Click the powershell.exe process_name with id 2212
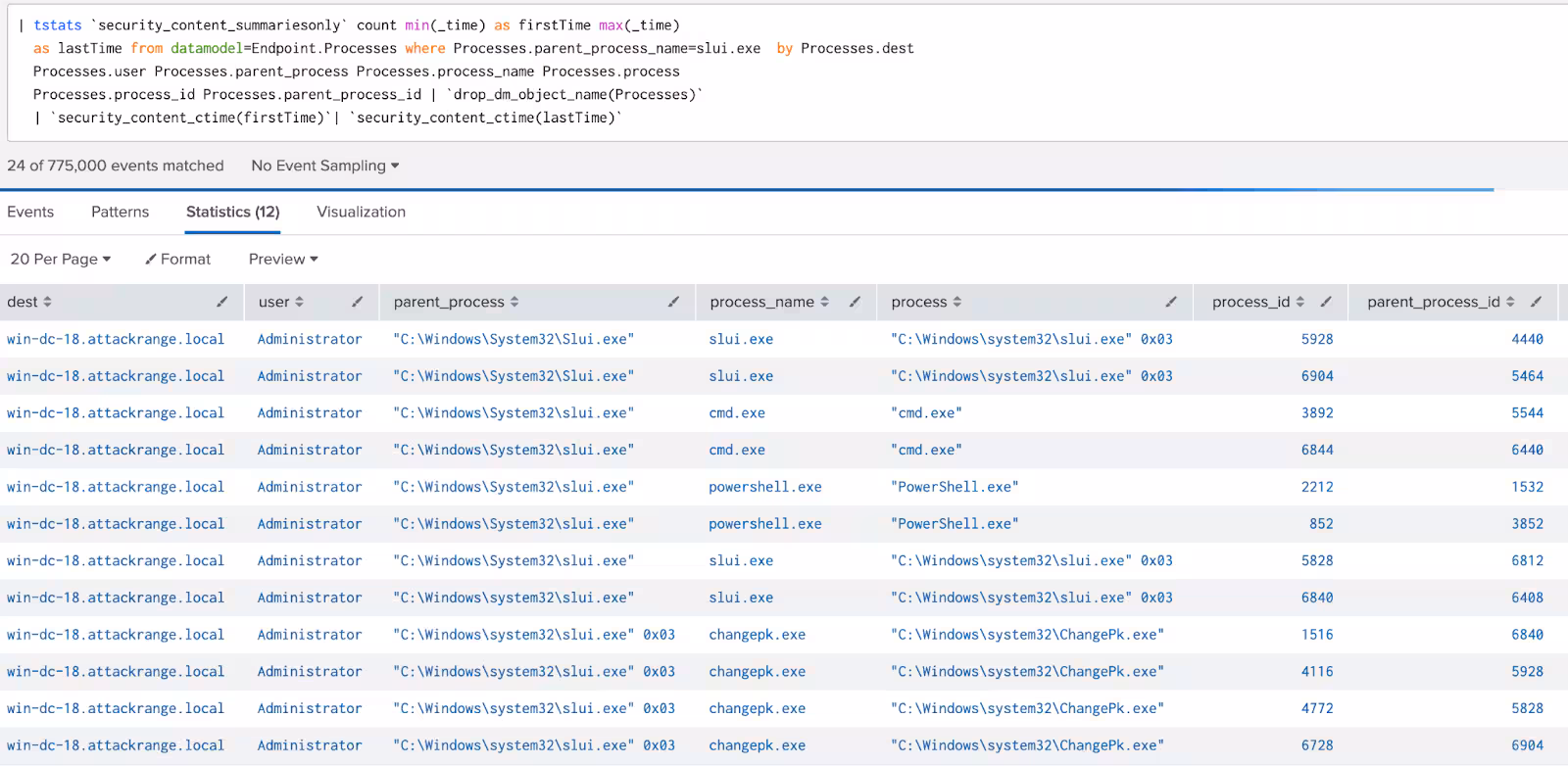This screenshot has width=1568, height=766. pos(764,487)
